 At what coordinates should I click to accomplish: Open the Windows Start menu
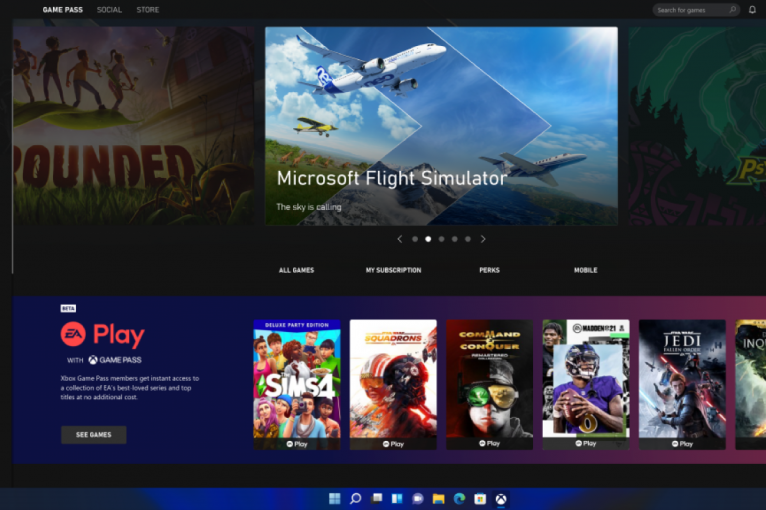point(335,499)
